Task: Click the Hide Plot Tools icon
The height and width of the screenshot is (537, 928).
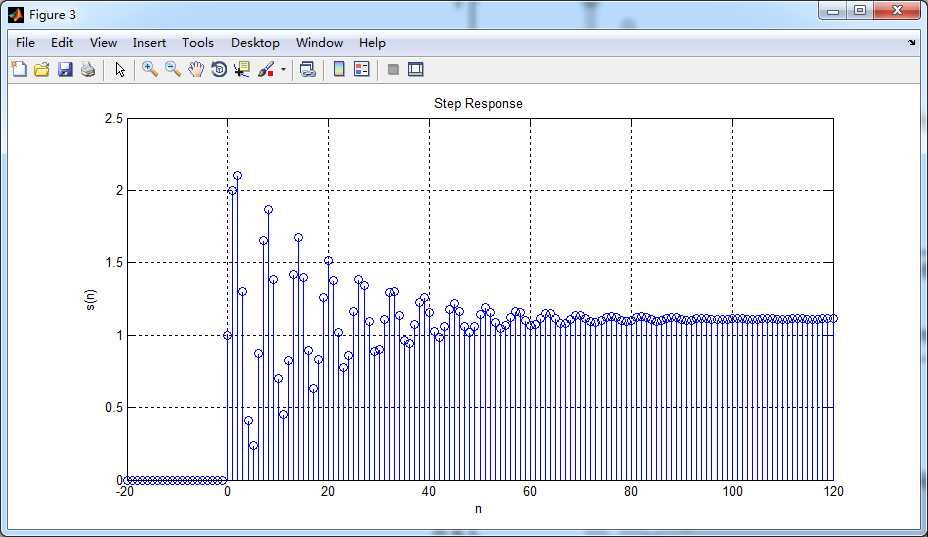Action: 393,70
